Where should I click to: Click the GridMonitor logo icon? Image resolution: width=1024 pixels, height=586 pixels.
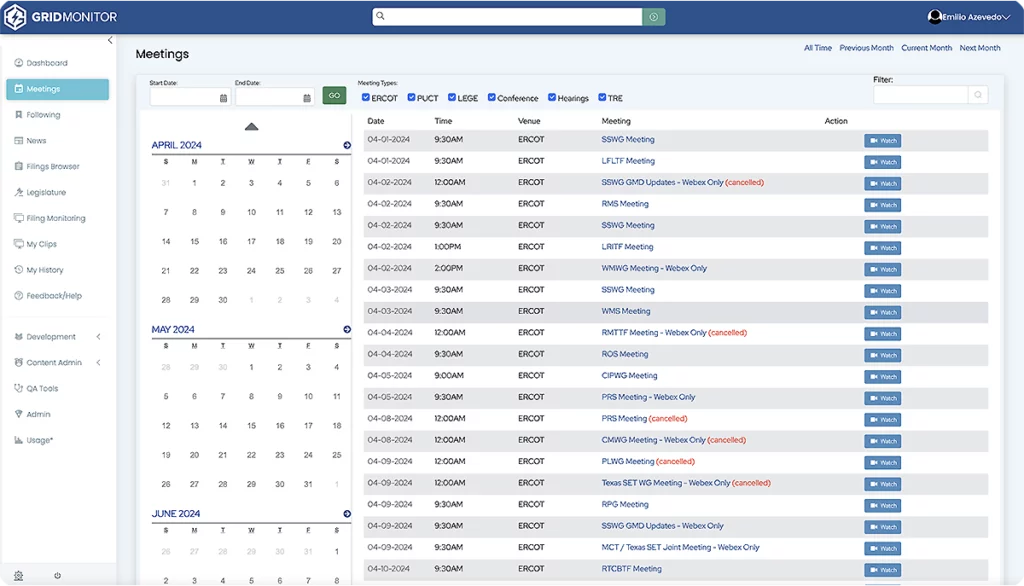coord(15,17)
